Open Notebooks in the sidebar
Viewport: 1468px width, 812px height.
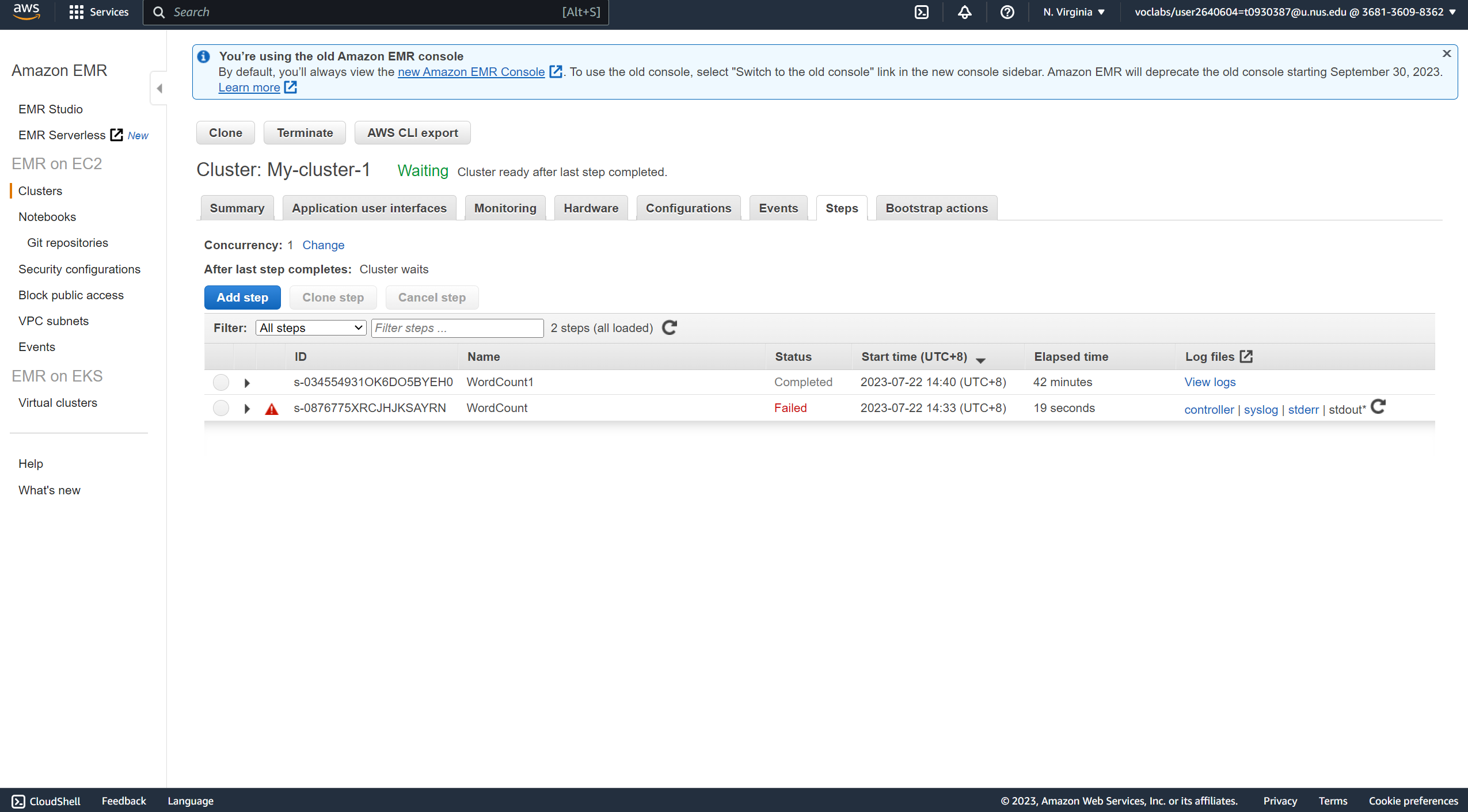click(x=47, y=217)
